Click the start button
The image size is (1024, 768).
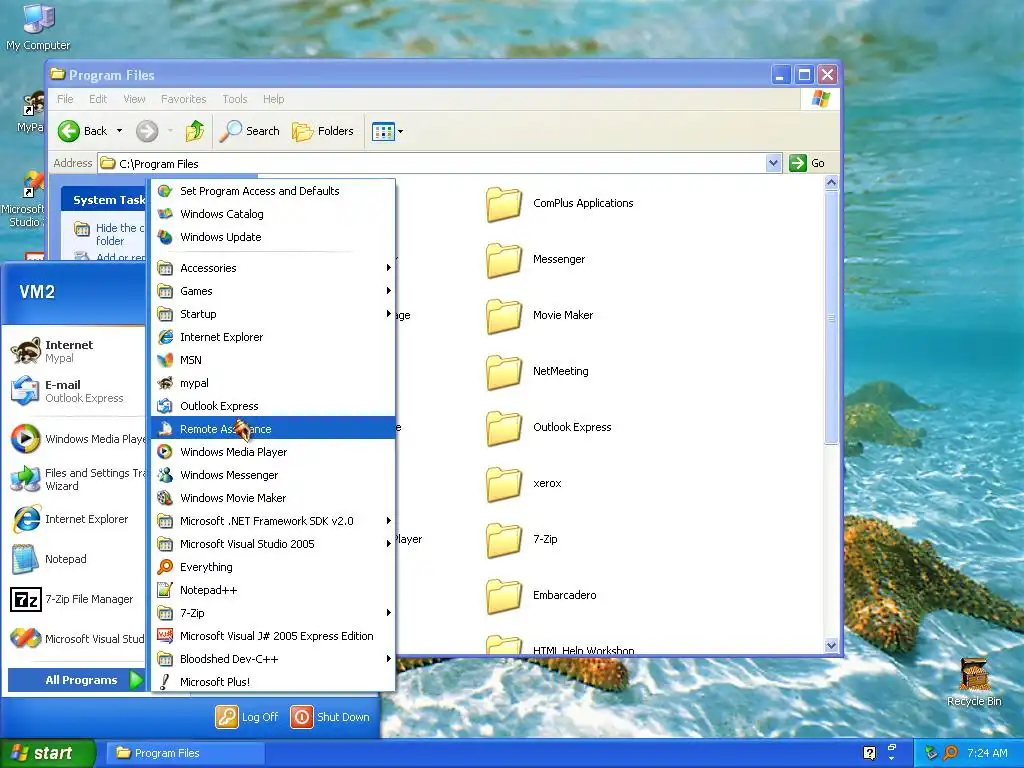48,754
